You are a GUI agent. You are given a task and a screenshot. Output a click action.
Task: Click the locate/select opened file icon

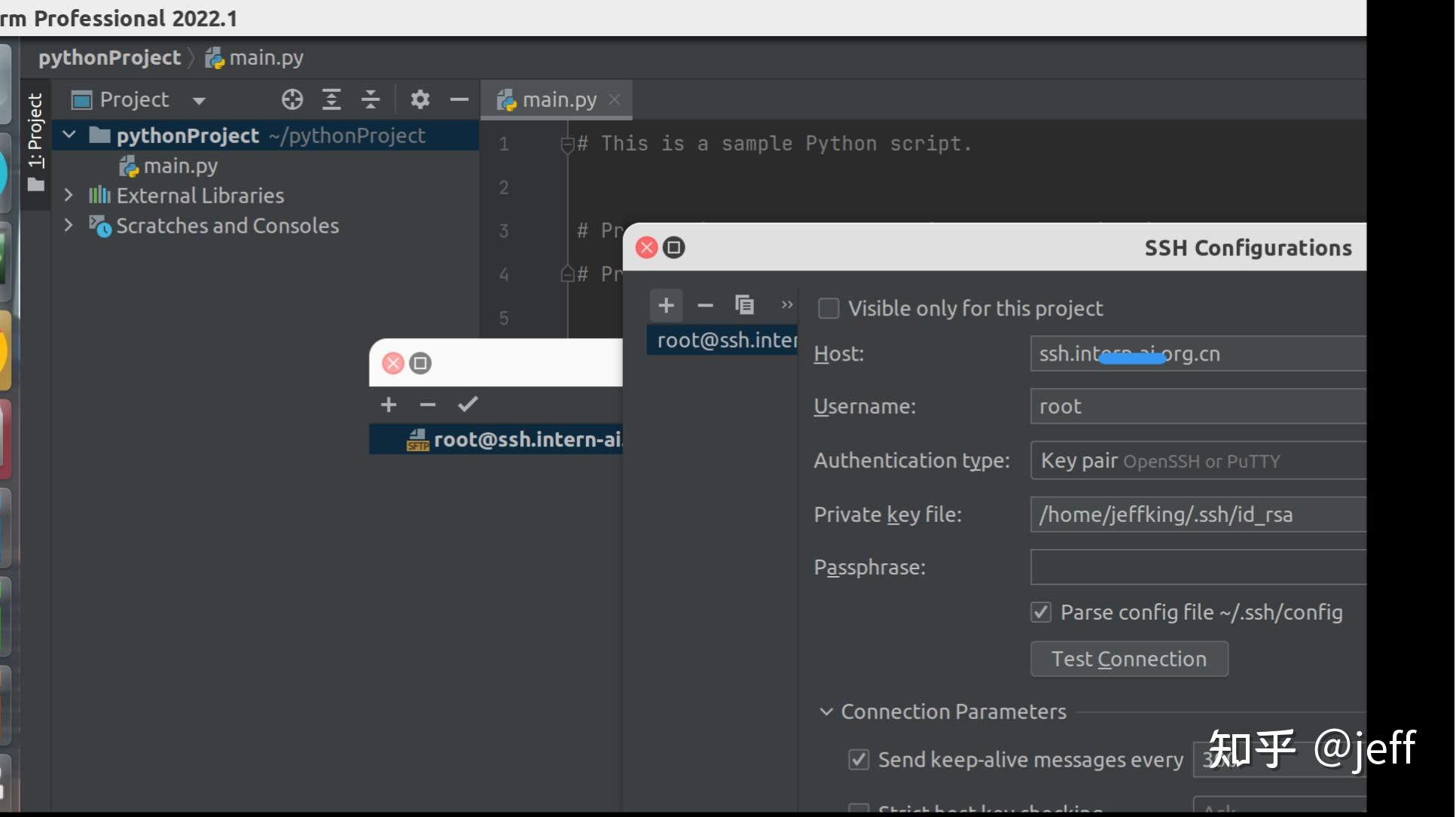292,99
